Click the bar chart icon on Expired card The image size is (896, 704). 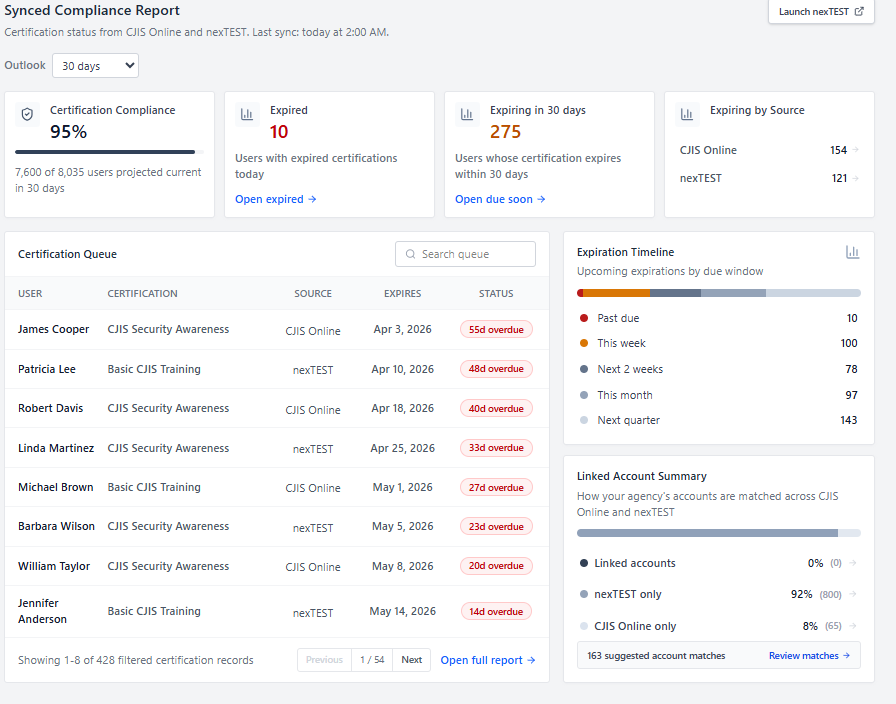pyautogui.click(x=247, y=114)
